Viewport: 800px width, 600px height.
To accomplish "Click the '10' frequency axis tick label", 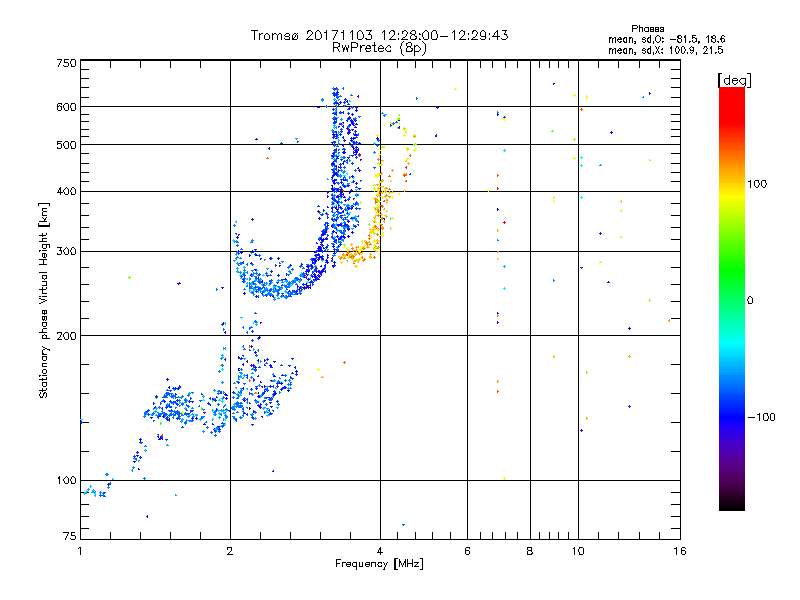I will 578,551.
